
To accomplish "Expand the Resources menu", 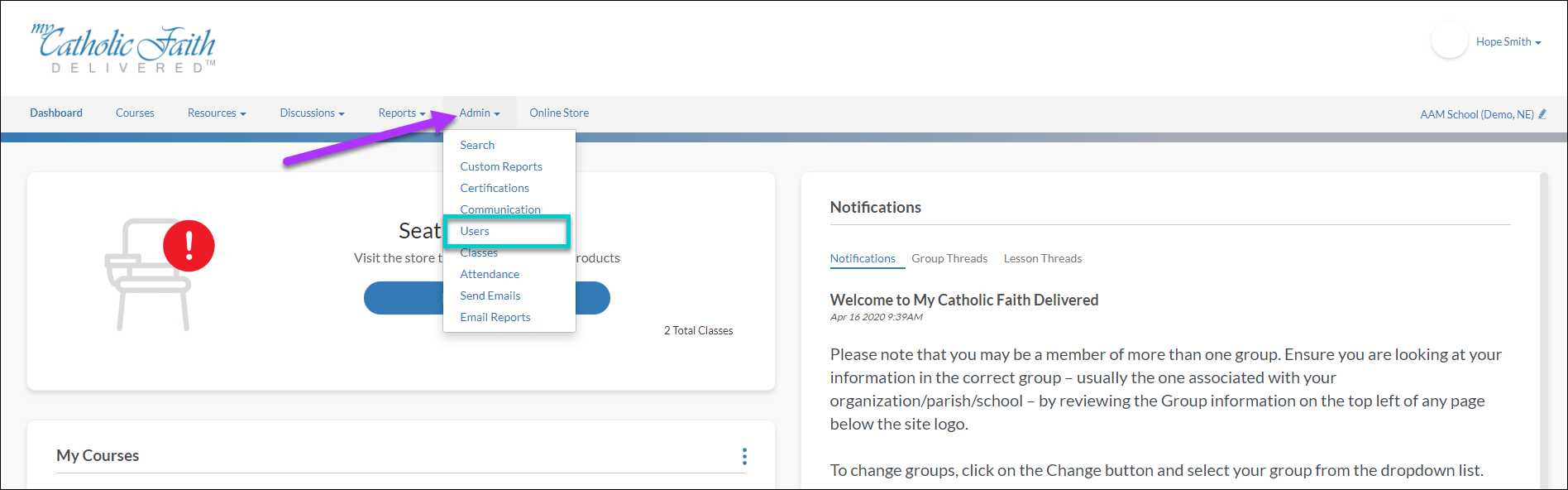I will click(217, 113).
